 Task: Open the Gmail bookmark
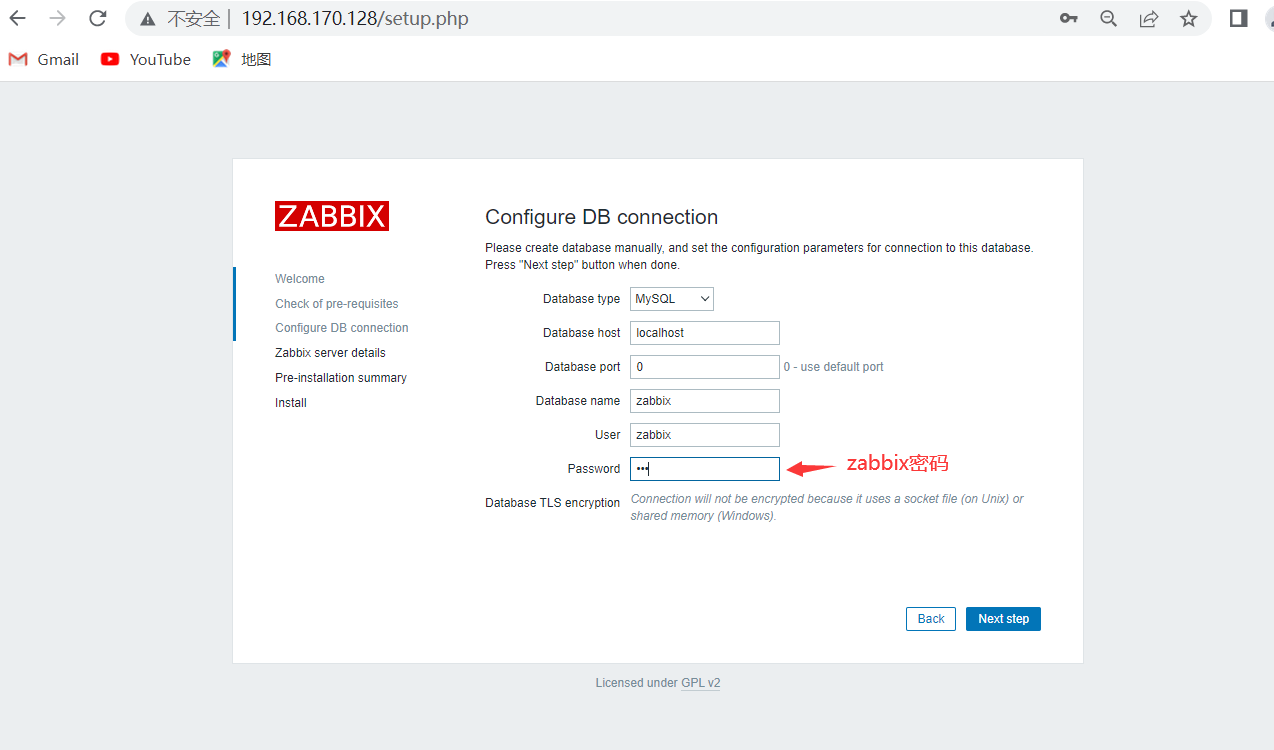click(44, 59)
